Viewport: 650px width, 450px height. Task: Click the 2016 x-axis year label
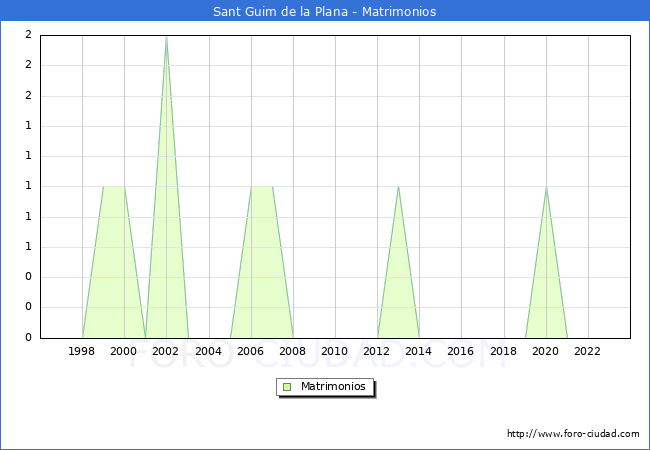[461, 351]
